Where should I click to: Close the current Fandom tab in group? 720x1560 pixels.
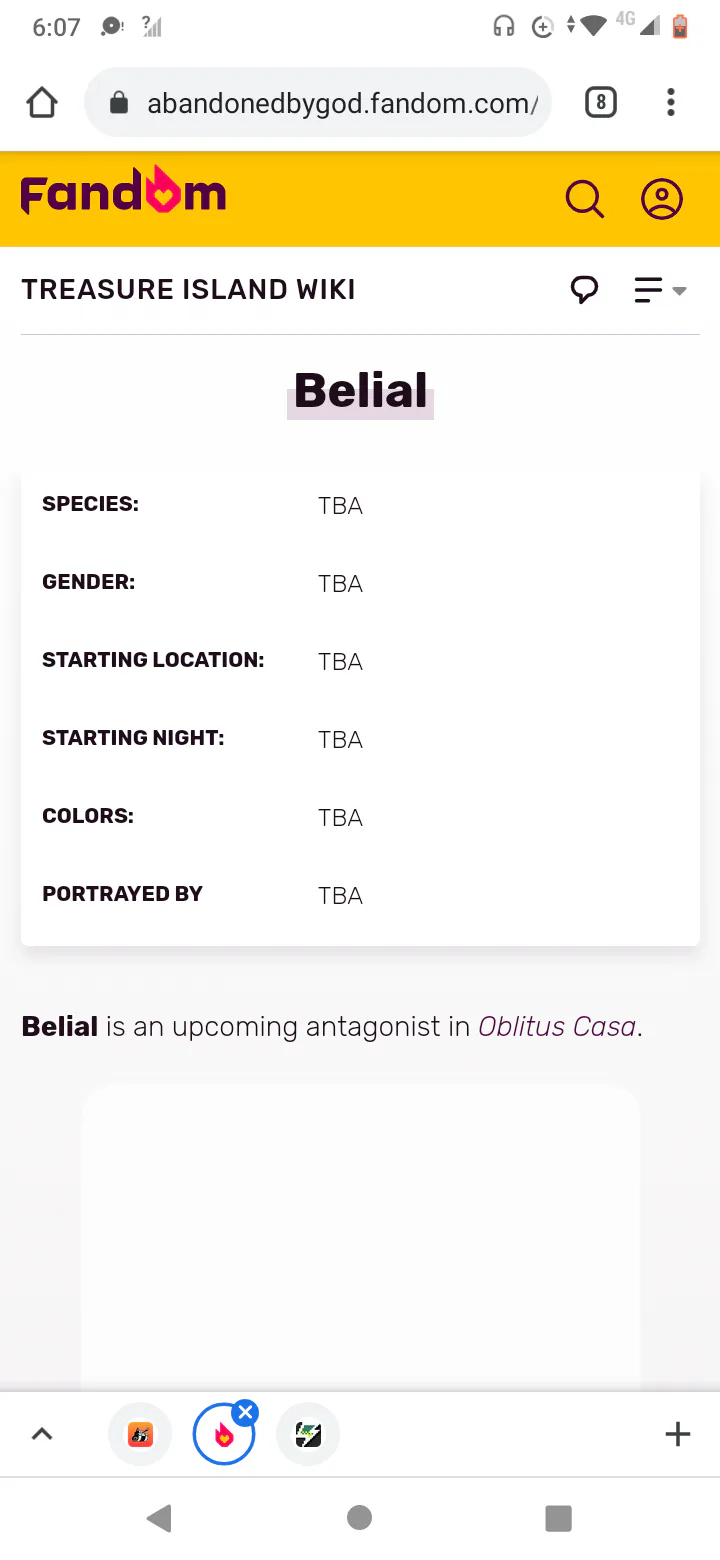point(245,1412)
